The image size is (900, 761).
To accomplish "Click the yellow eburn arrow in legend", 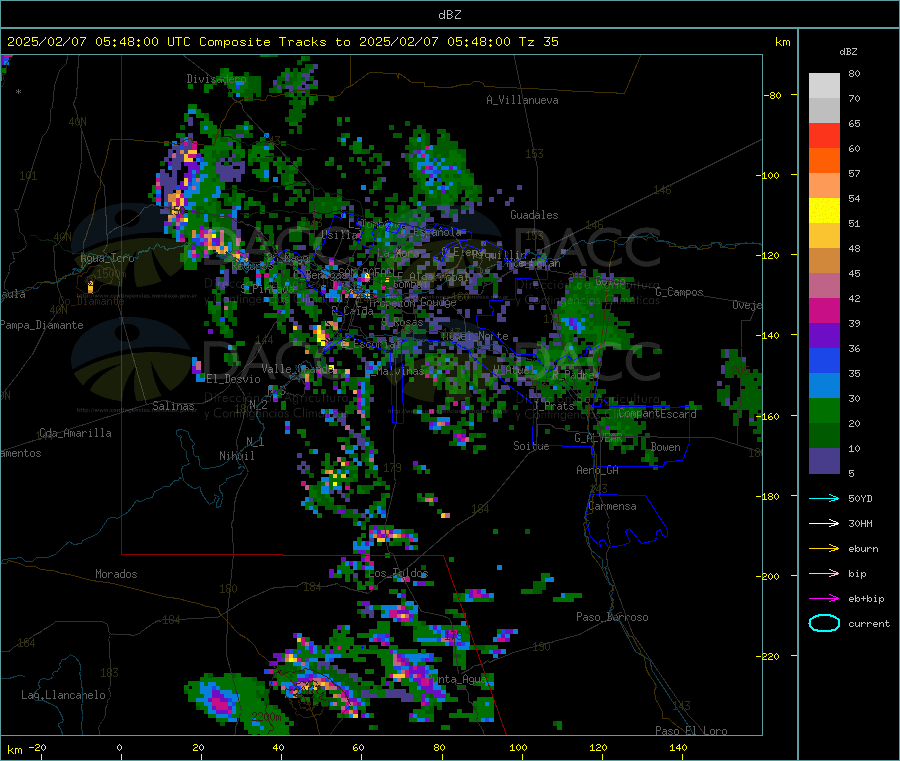I will click(x=824, y=549).
